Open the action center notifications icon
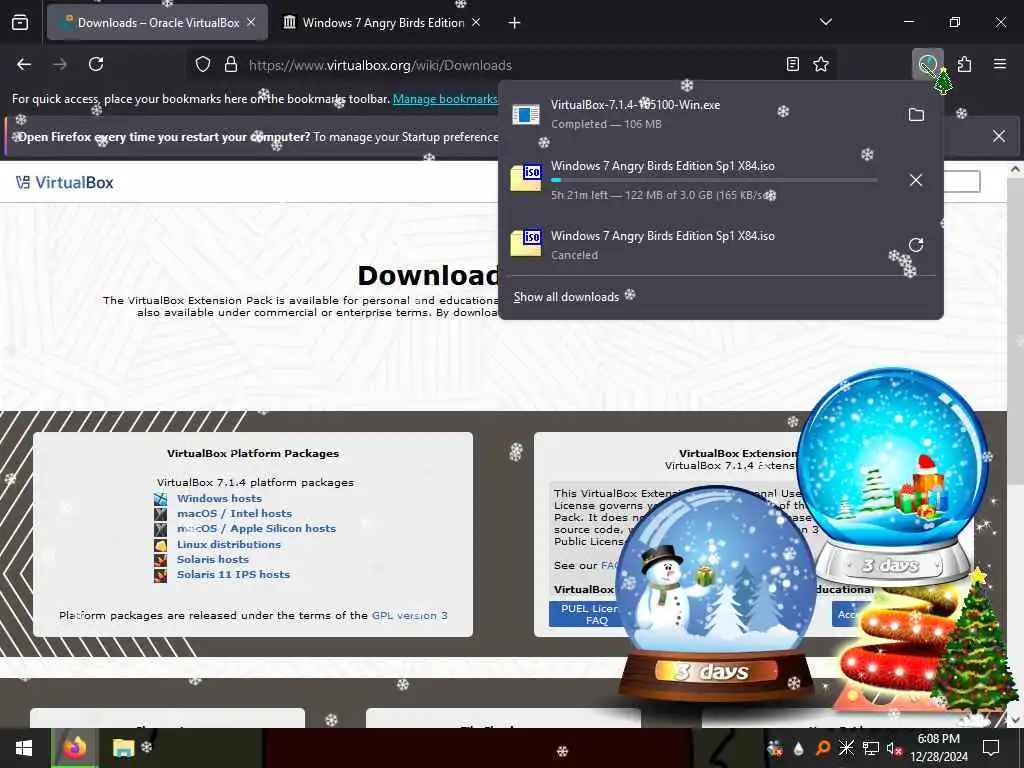Viewport: 1024px width, 768px height. pyautogui.click(x=991, y=748)
